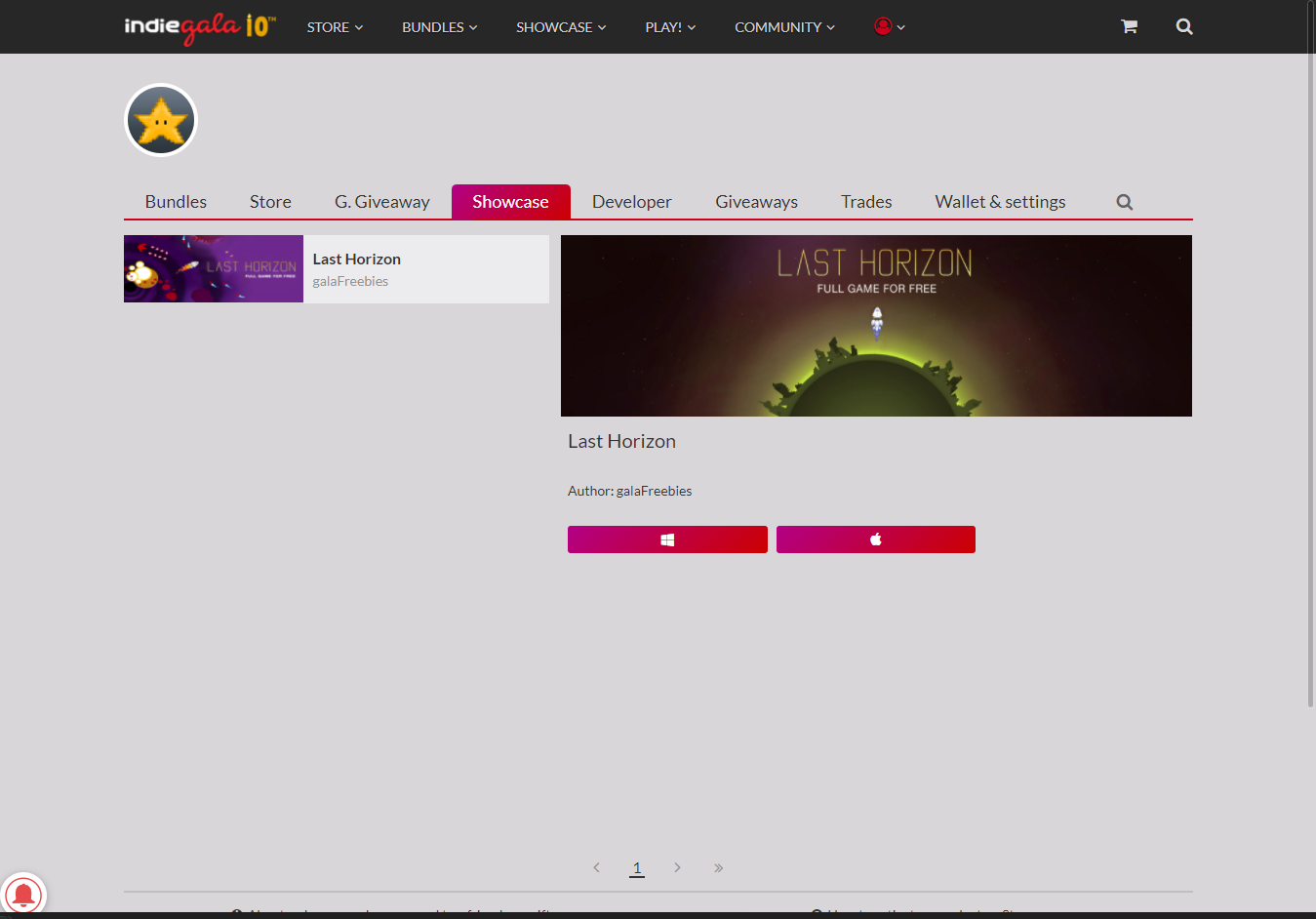Viewport: 1316px width, 919px height.
Task: Select the Showcase tab
Action: [x=510, y=202]
